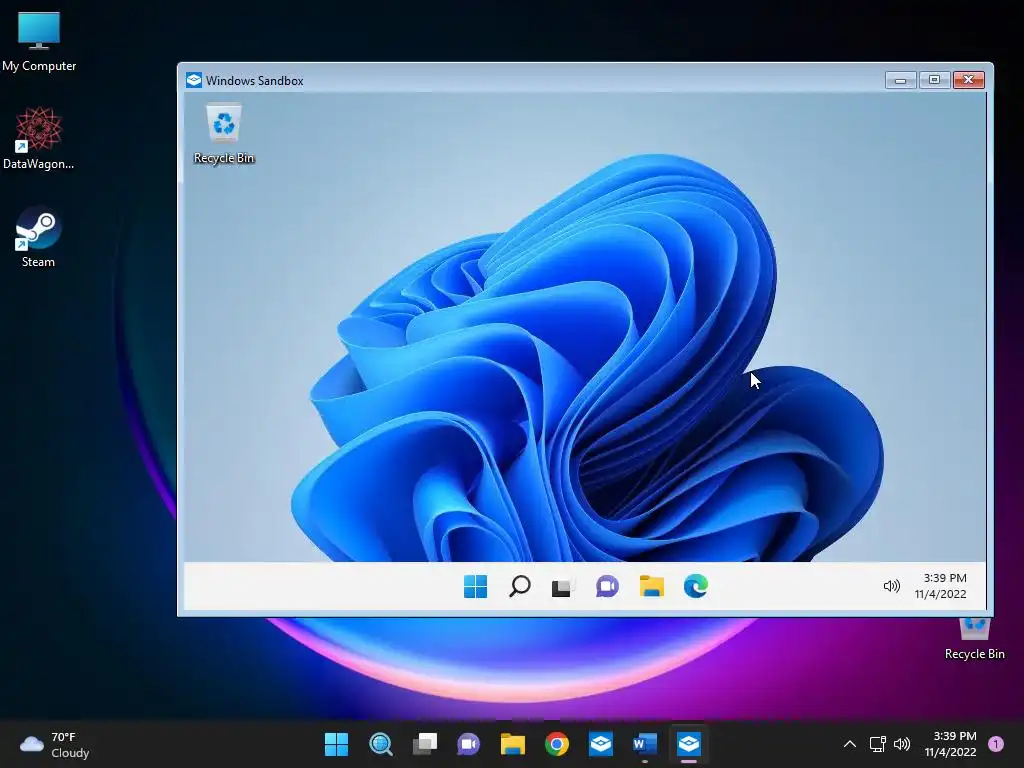Viewport: 1024px width, 768px height.
Task: Open the host clock and calendar
Action: [x=950, y=744]
